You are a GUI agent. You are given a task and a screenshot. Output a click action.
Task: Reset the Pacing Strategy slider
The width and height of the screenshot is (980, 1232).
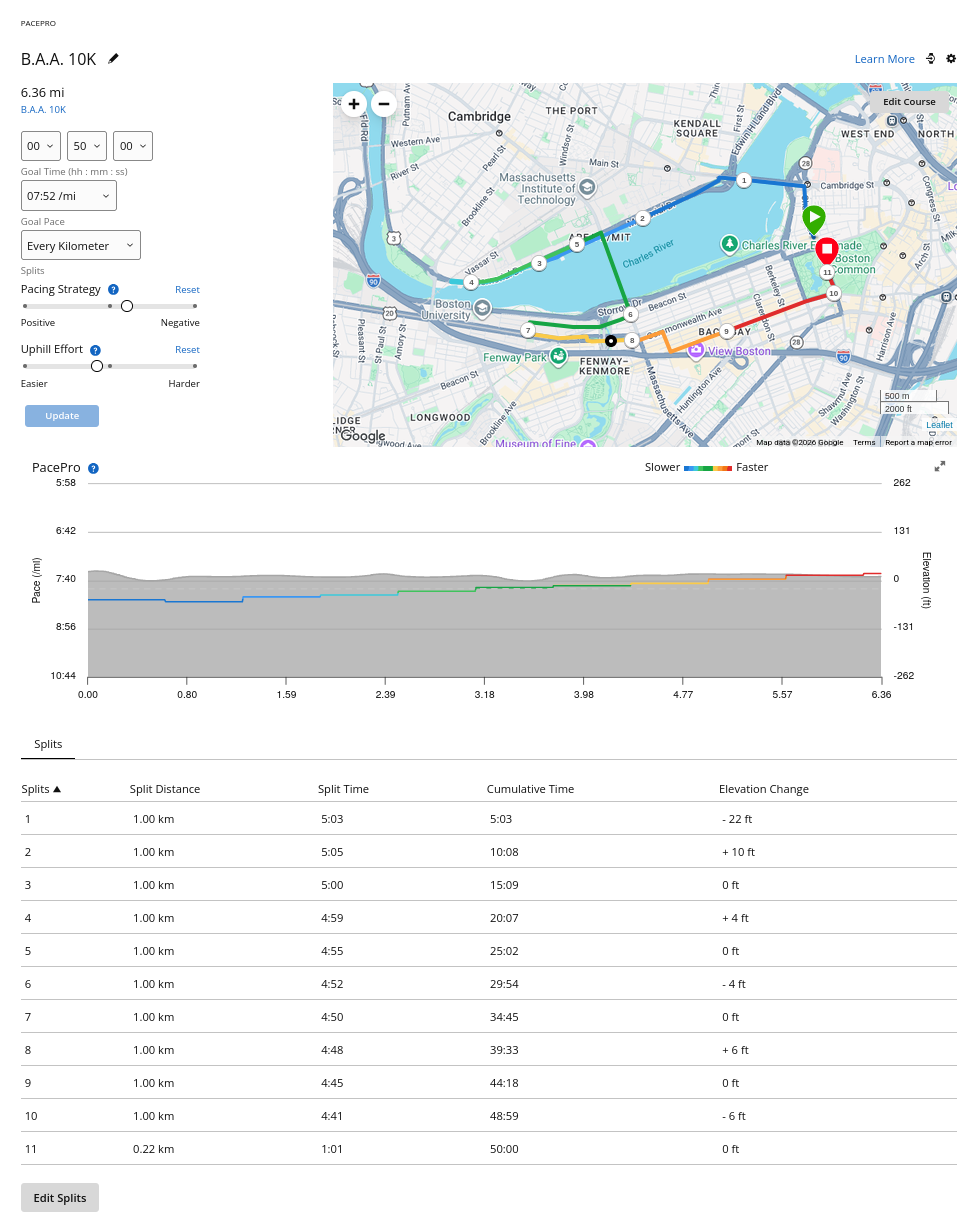tap(187, 290)
